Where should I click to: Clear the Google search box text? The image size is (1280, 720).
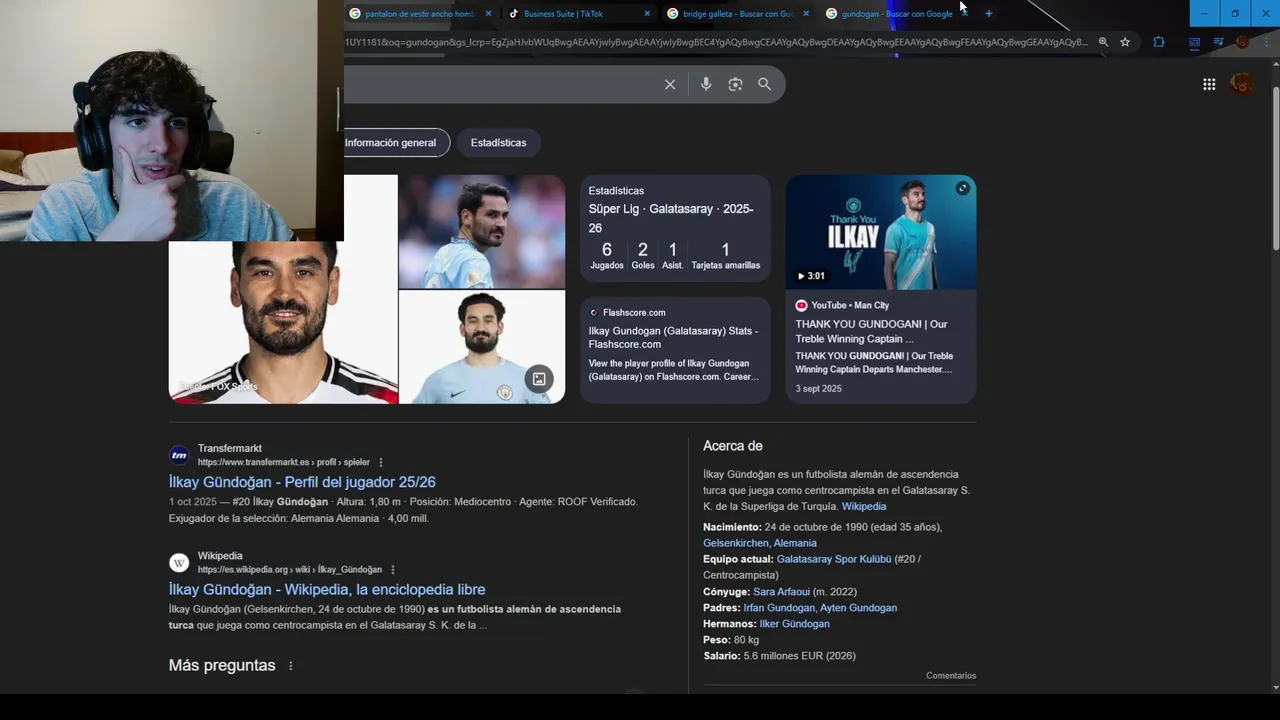point(670,85)
